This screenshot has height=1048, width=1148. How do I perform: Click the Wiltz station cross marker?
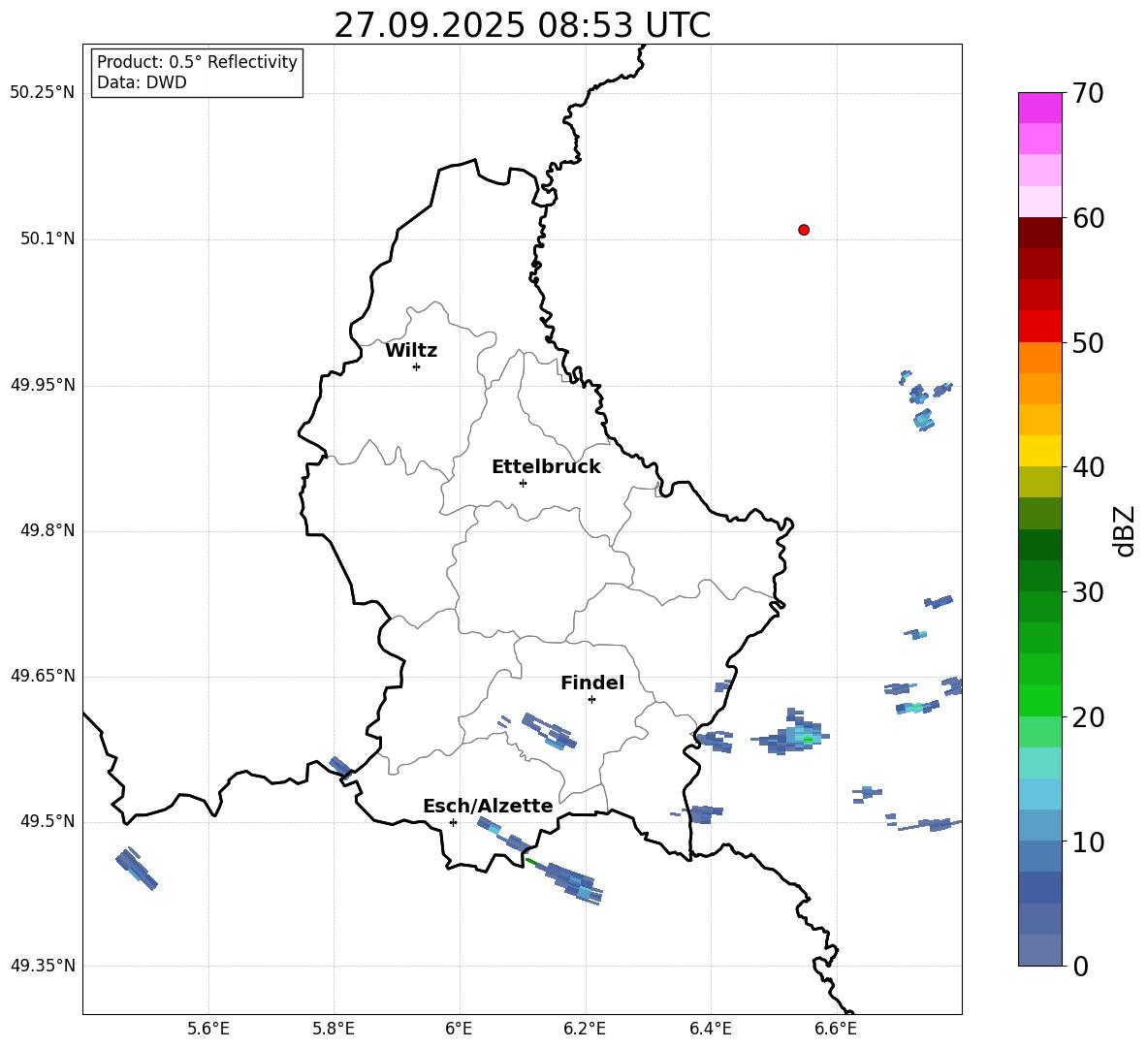coord(417,366)
